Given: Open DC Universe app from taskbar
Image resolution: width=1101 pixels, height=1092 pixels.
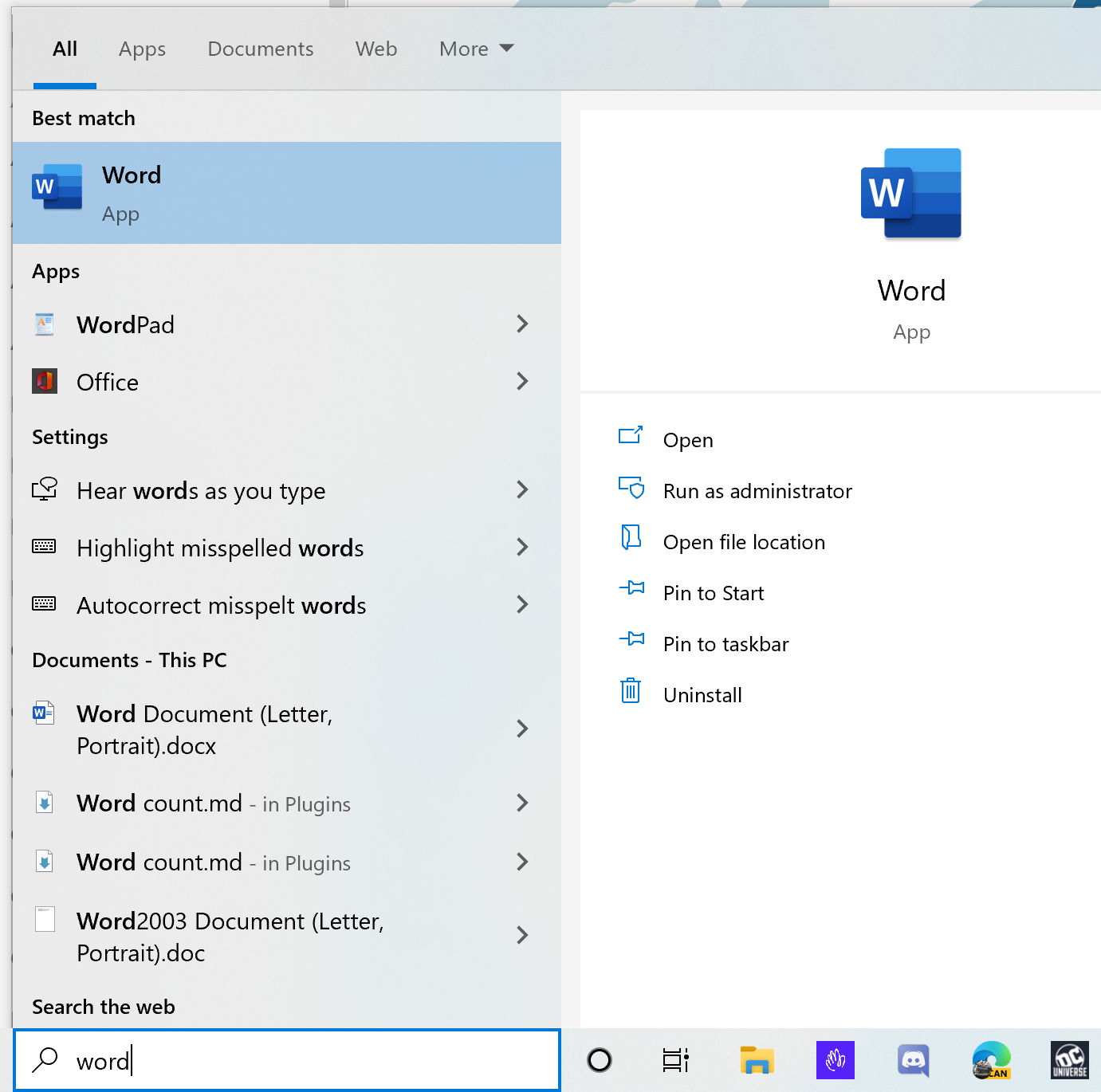Looking at the screenshot, I should coord(1070,1060).
